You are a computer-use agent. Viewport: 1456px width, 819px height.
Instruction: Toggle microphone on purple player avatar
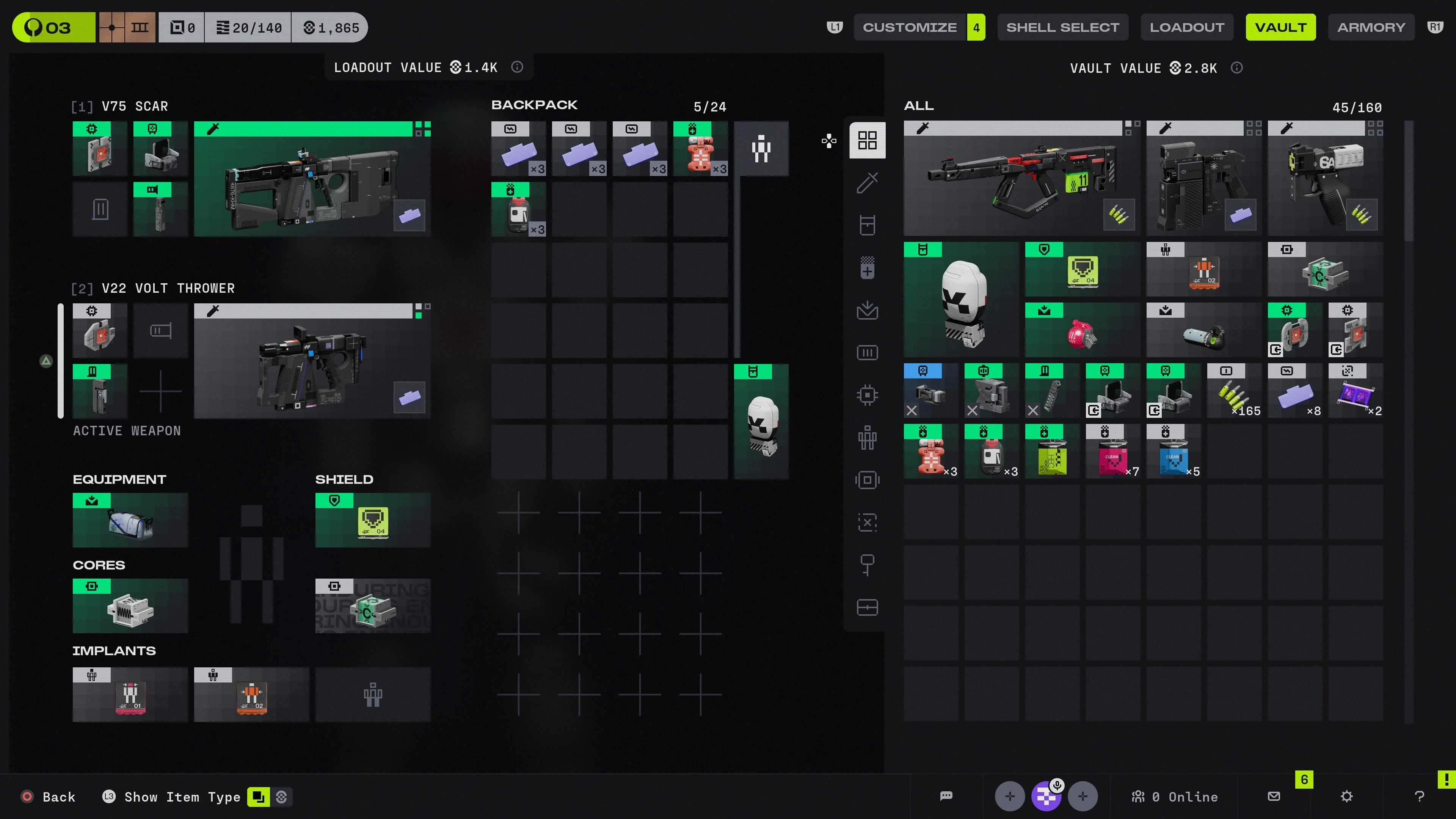(x=1056, y=786)
